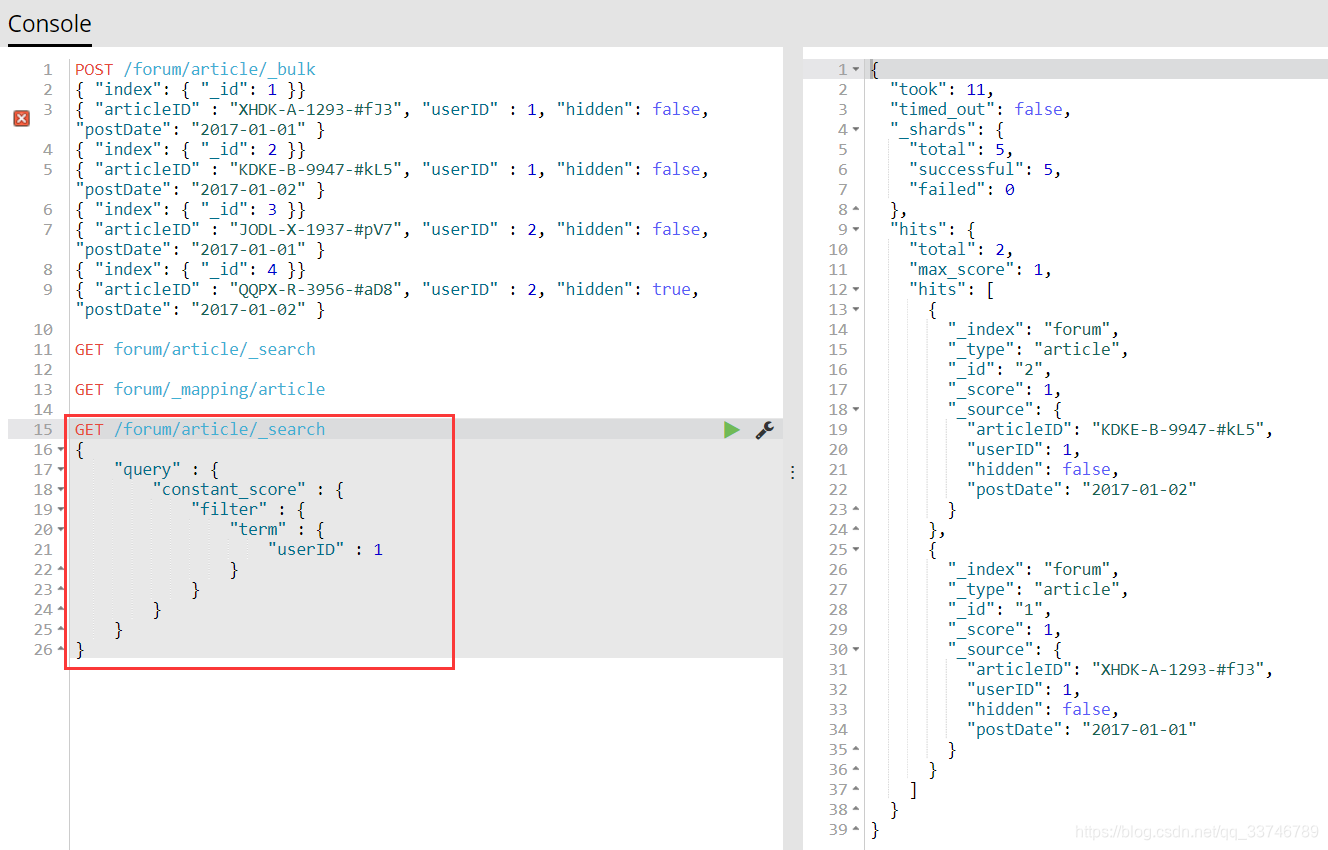Click fold end marker on editor line 26
This screenshot has height=850, width=1328.
(61, 650)
